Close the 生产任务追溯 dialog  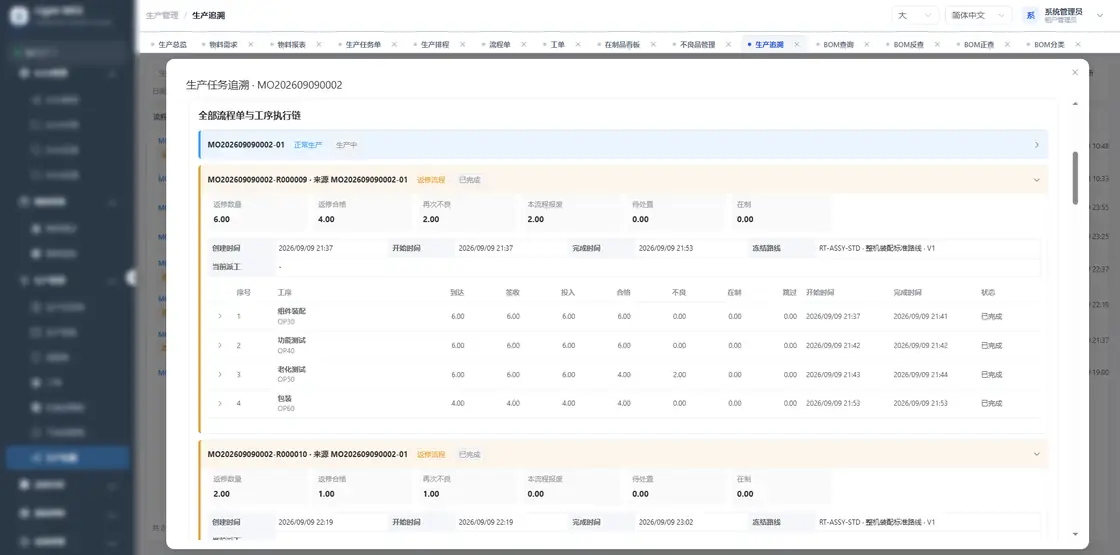click(x=1074, y=72)
